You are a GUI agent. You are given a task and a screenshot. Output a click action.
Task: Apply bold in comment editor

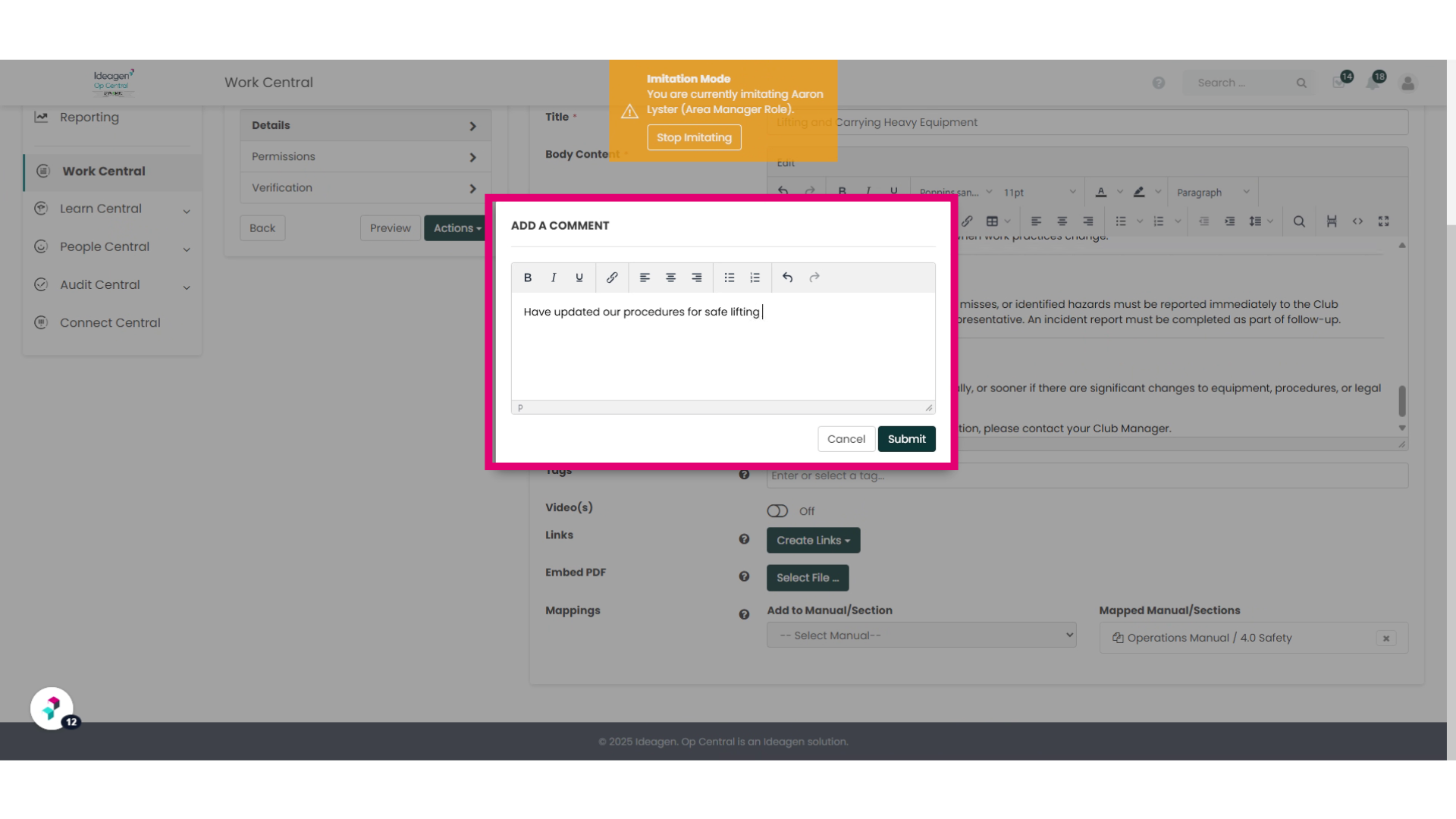[x=528, y=278]
